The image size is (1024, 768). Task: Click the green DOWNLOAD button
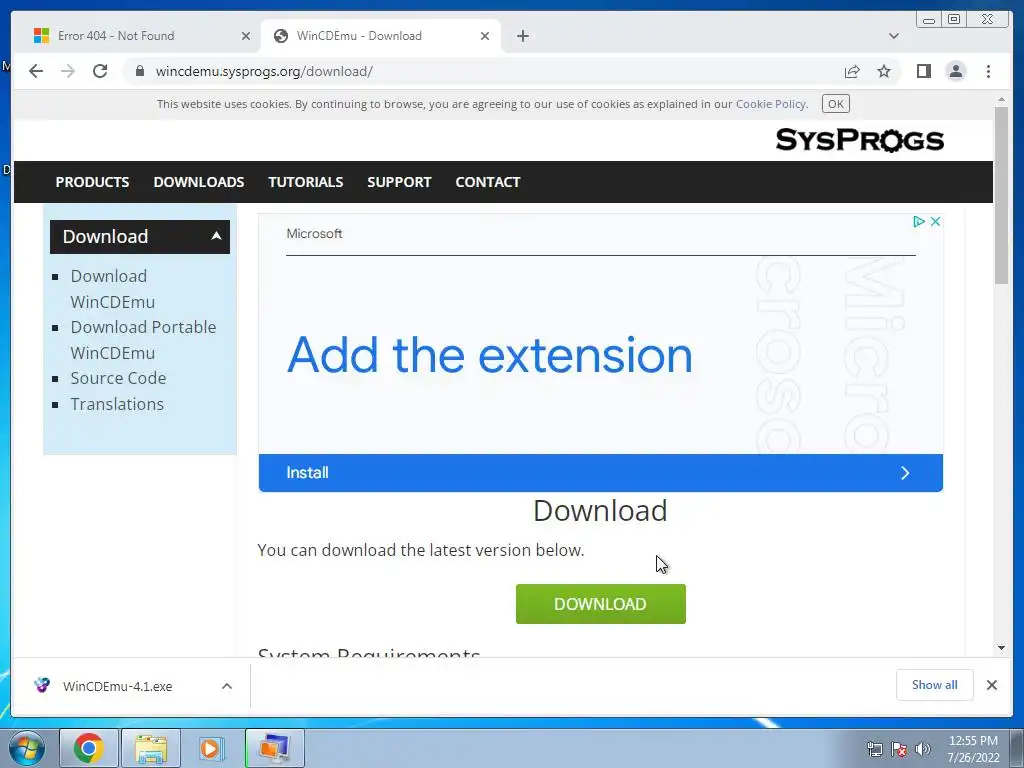[600, 604]
